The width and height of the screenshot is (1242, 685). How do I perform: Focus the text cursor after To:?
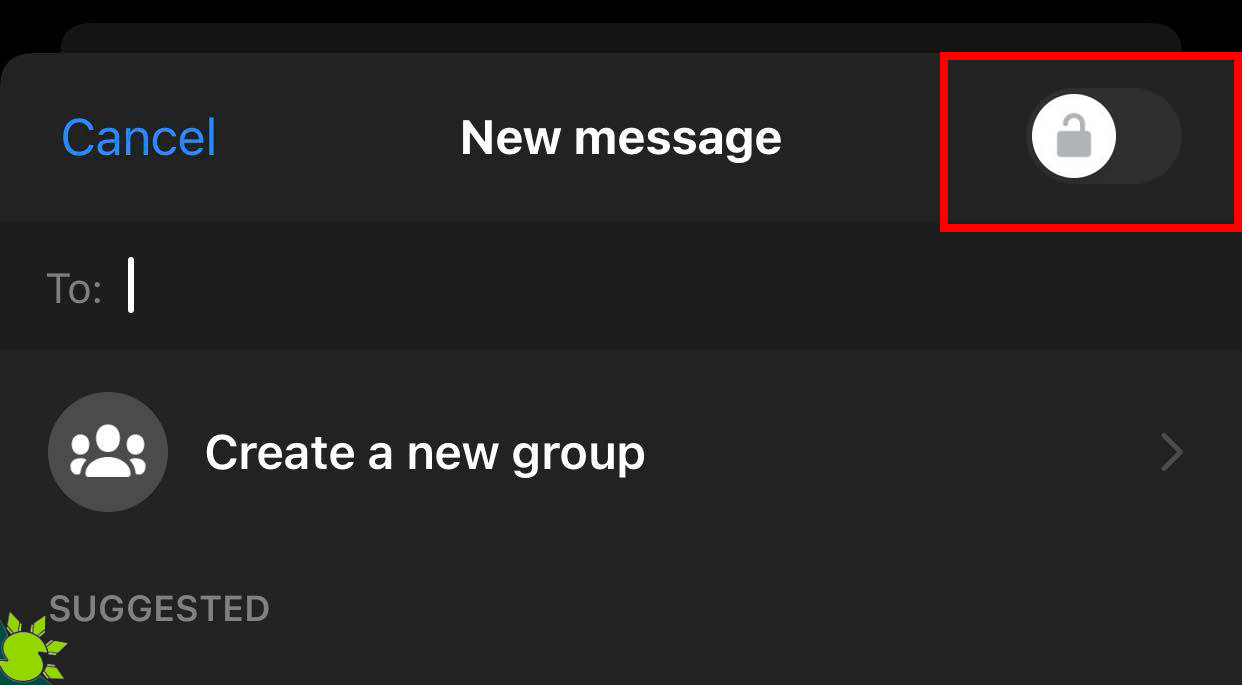coord(131,286)
